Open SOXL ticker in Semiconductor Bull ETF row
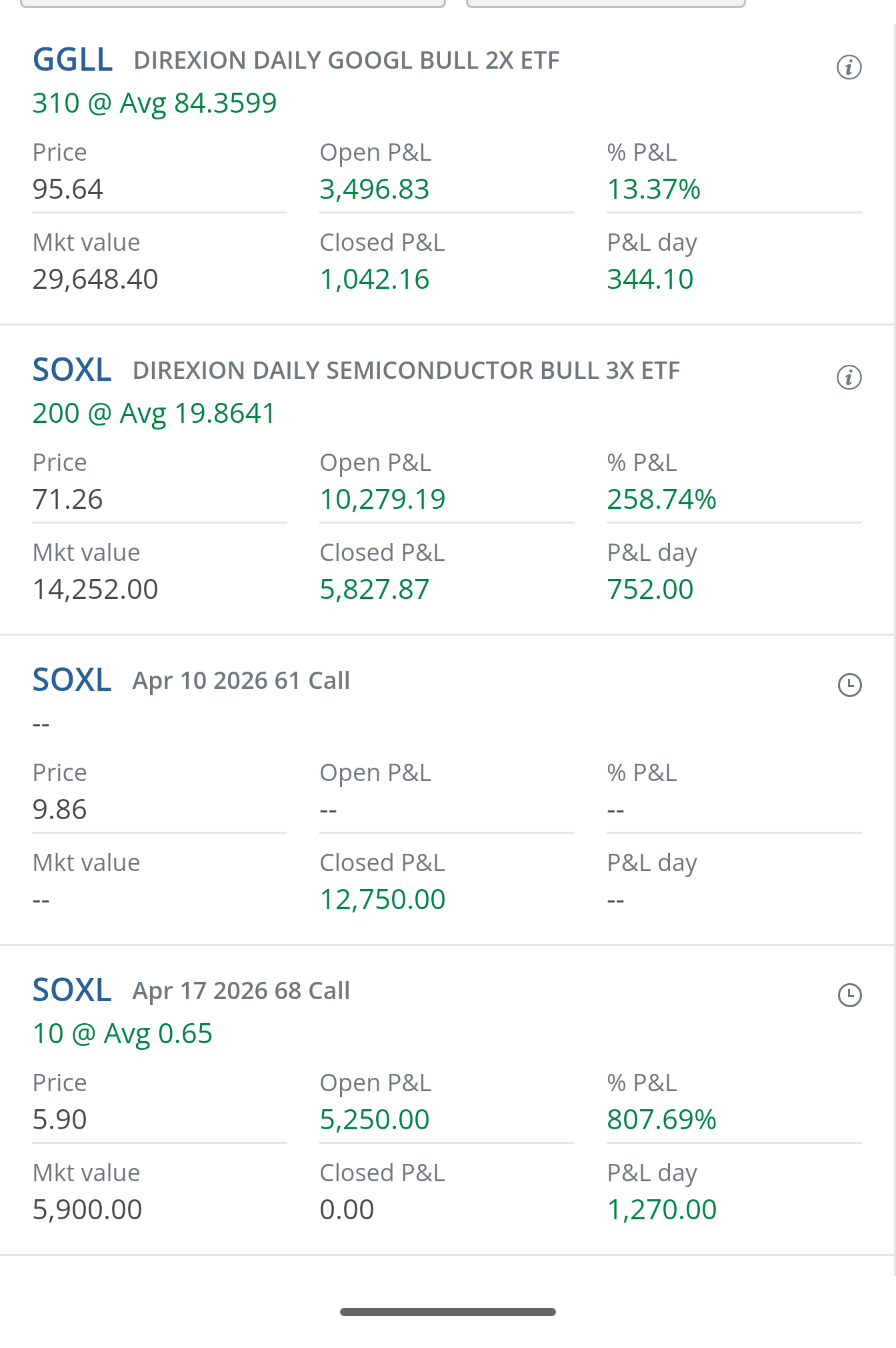Image resolution: width=896 pixels, height=1348 pixels. click(72, 370)
